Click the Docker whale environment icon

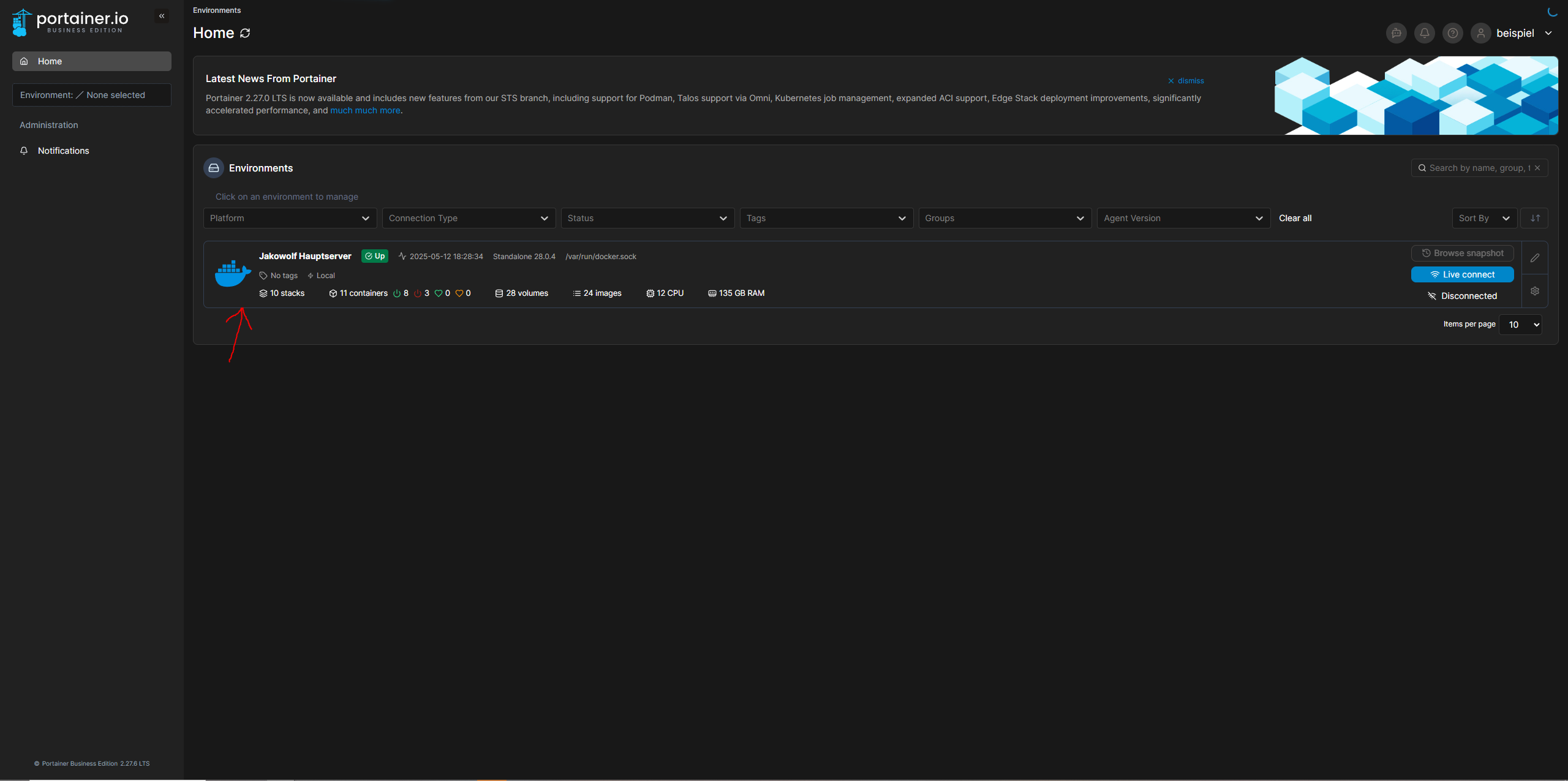232,274
